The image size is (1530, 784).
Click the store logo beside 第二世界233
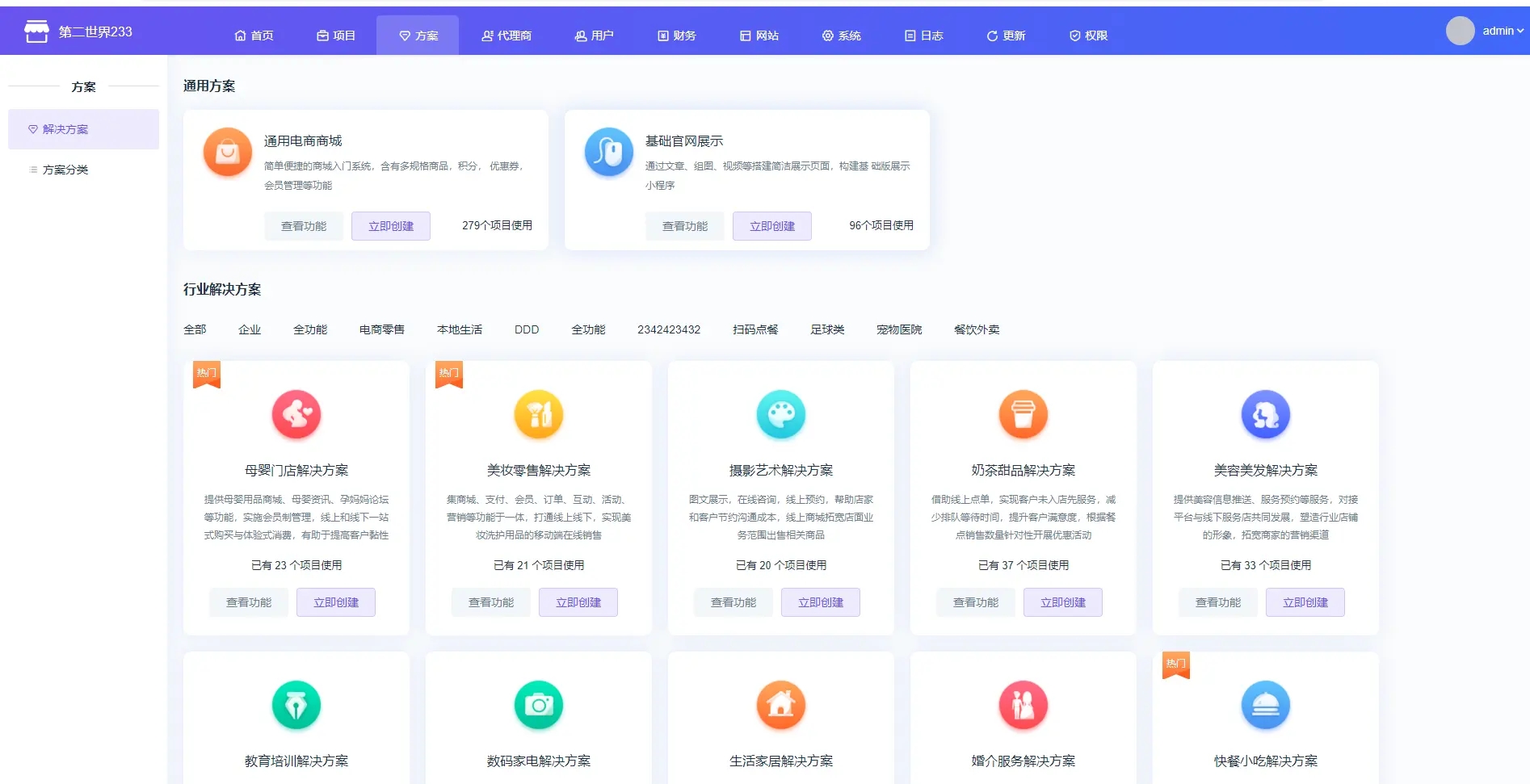(36, 31)
